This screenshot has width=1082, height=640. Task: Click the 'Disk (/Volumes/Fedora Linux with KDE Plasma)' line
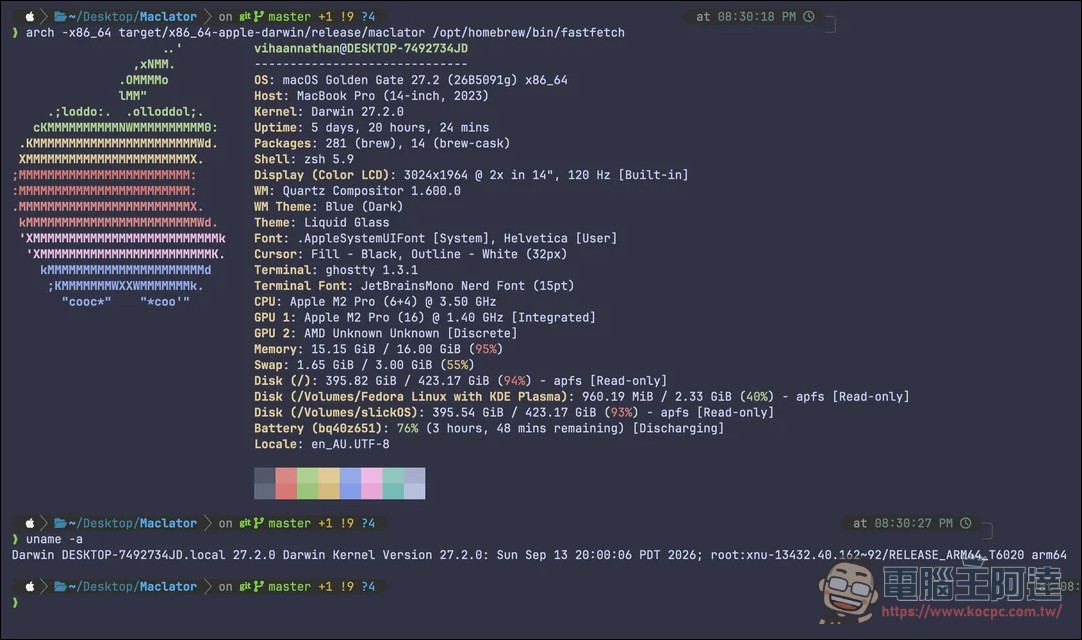[x=582, y=398]
